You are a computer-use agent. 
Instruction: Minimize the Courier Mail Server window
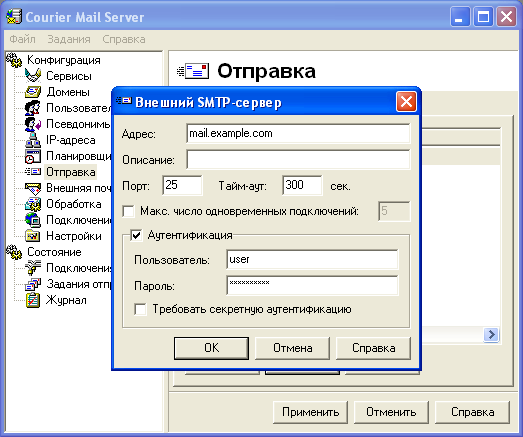point(460,16)
